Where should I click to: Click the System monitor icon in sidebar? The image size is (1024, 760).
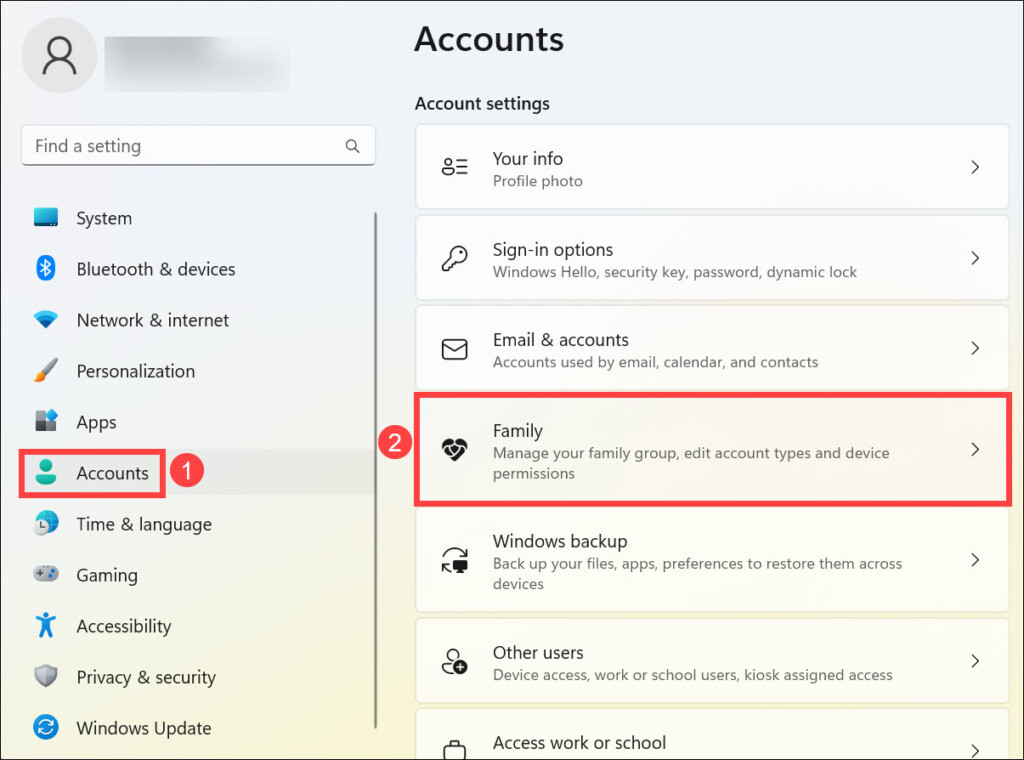click(x=46, y=218)
